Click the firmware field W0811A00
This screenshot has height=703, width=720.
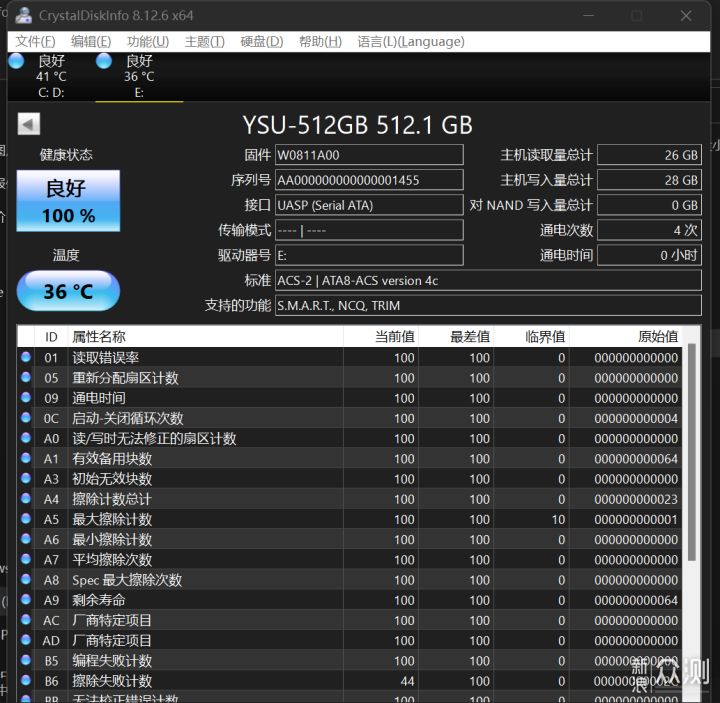pos(369,155)
